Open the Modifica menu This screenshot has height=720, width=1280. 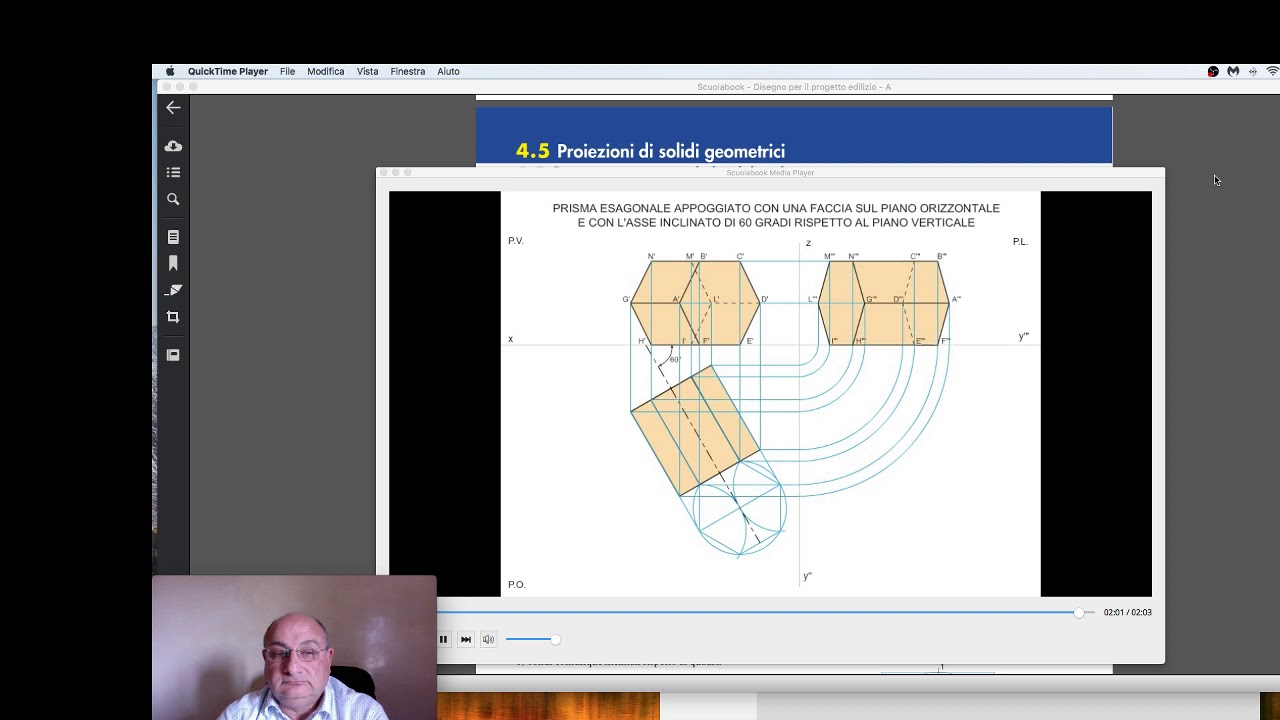coord(326,71)
